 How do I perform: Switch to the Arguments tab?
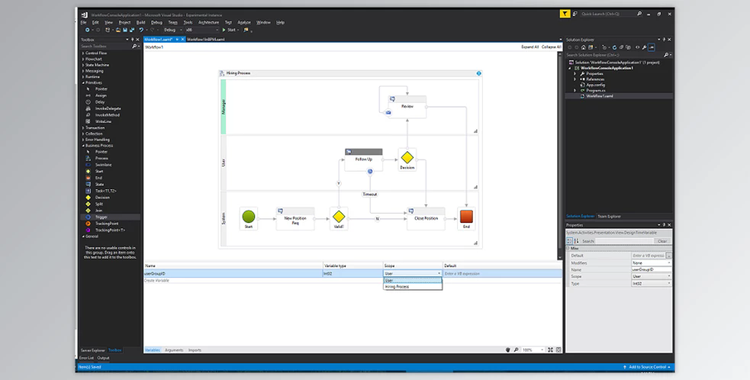(174, 350)
